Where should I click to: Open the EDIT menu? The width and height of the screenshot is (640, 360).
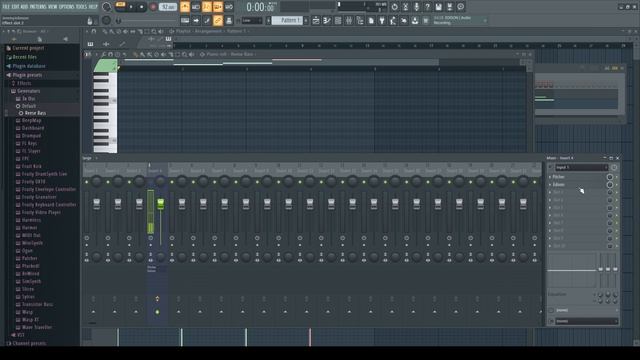coord(15,7)
